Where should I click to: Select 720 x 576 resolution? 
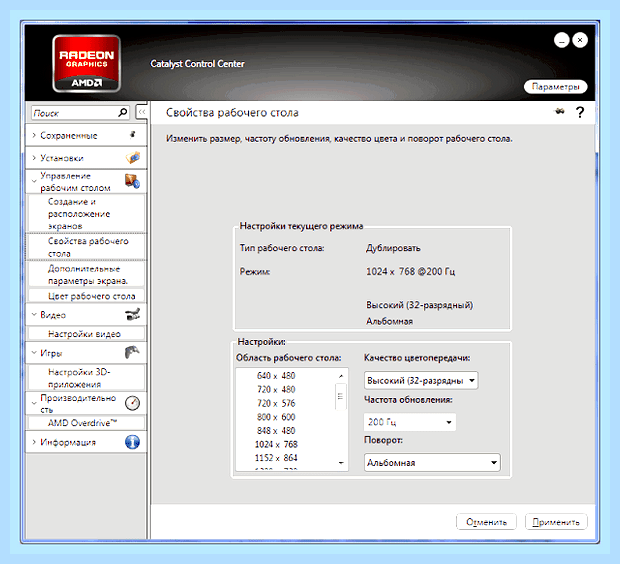[x=276, y=403]
